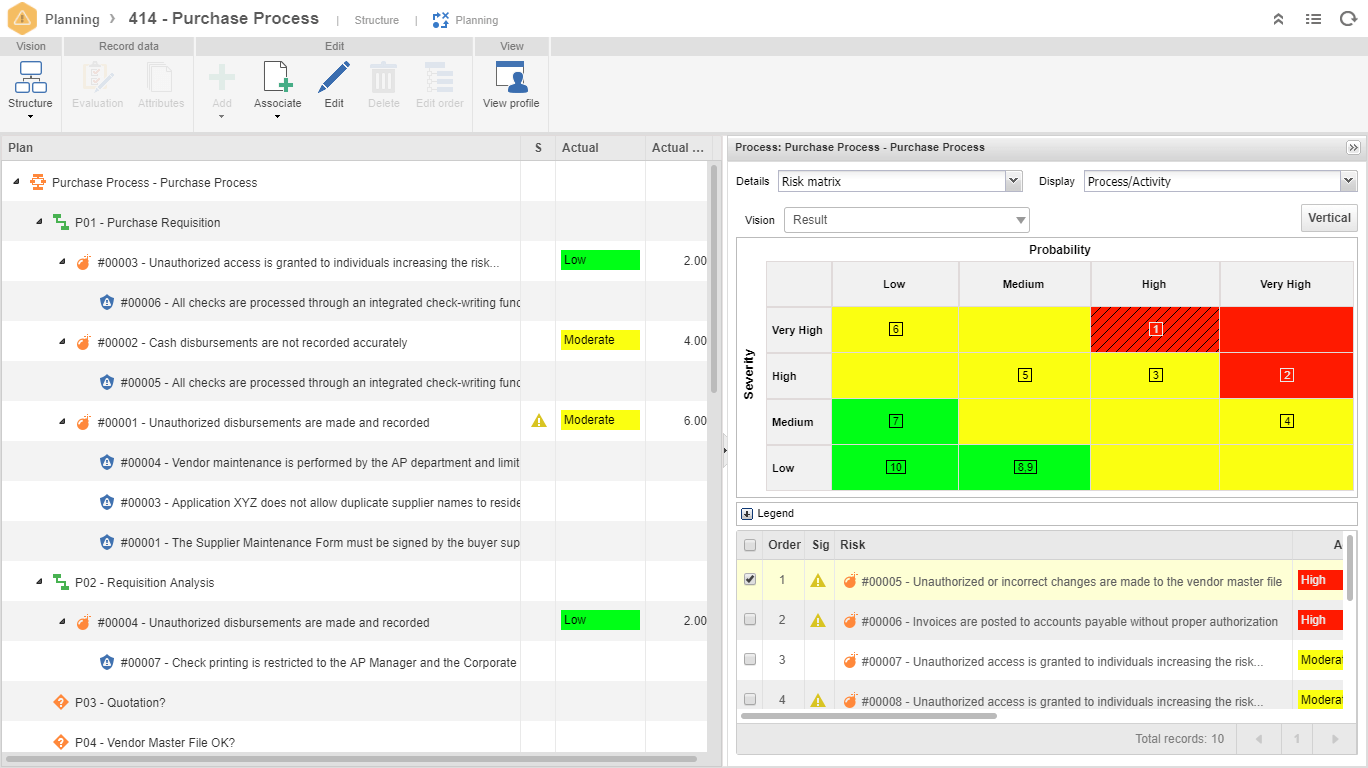Click the P02 Requisition Analysis activity icon
1368x768 pixels.
coord(61,582)
